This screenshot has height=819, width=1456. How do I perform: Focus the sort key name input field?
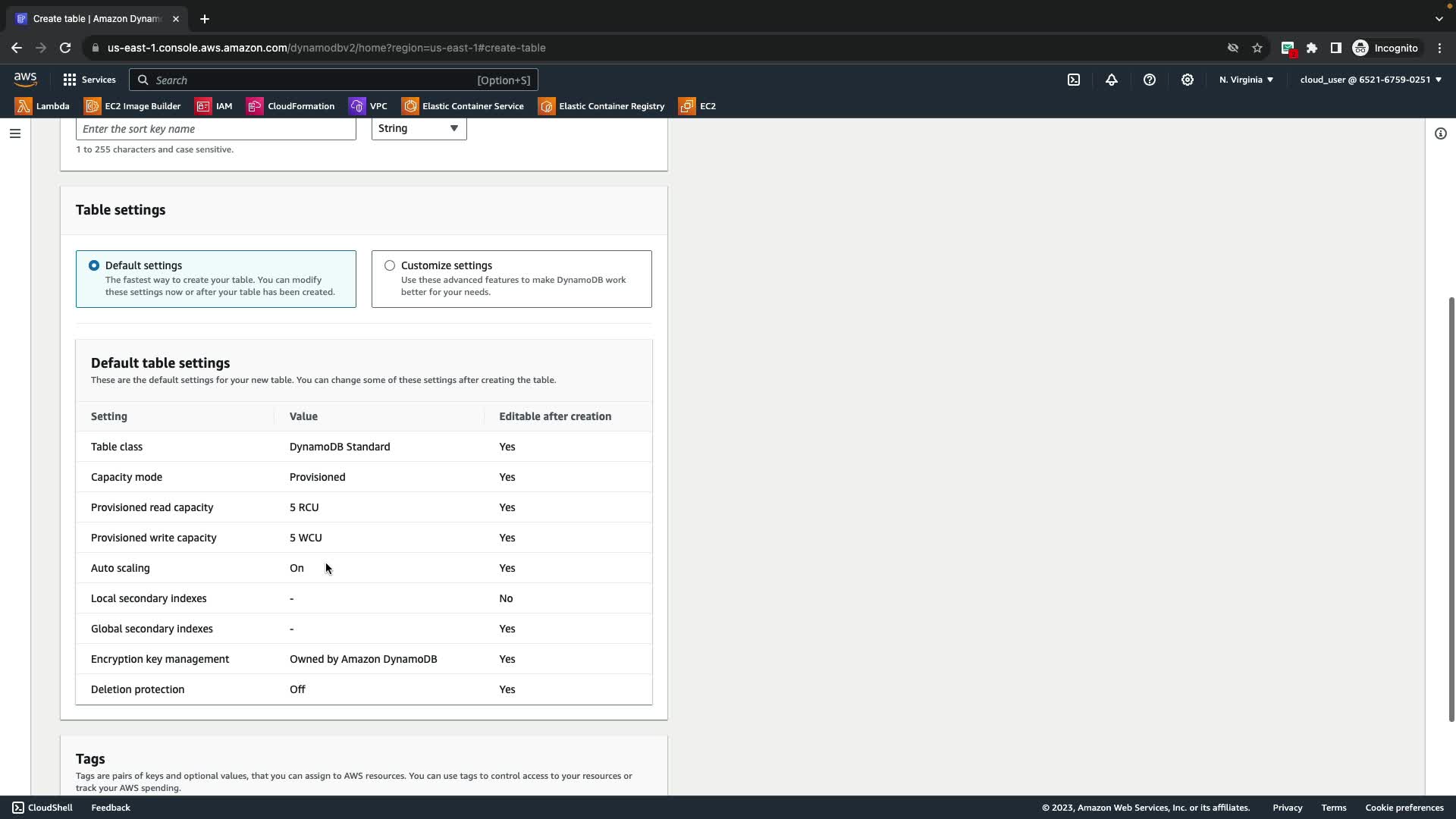[215, 129]
